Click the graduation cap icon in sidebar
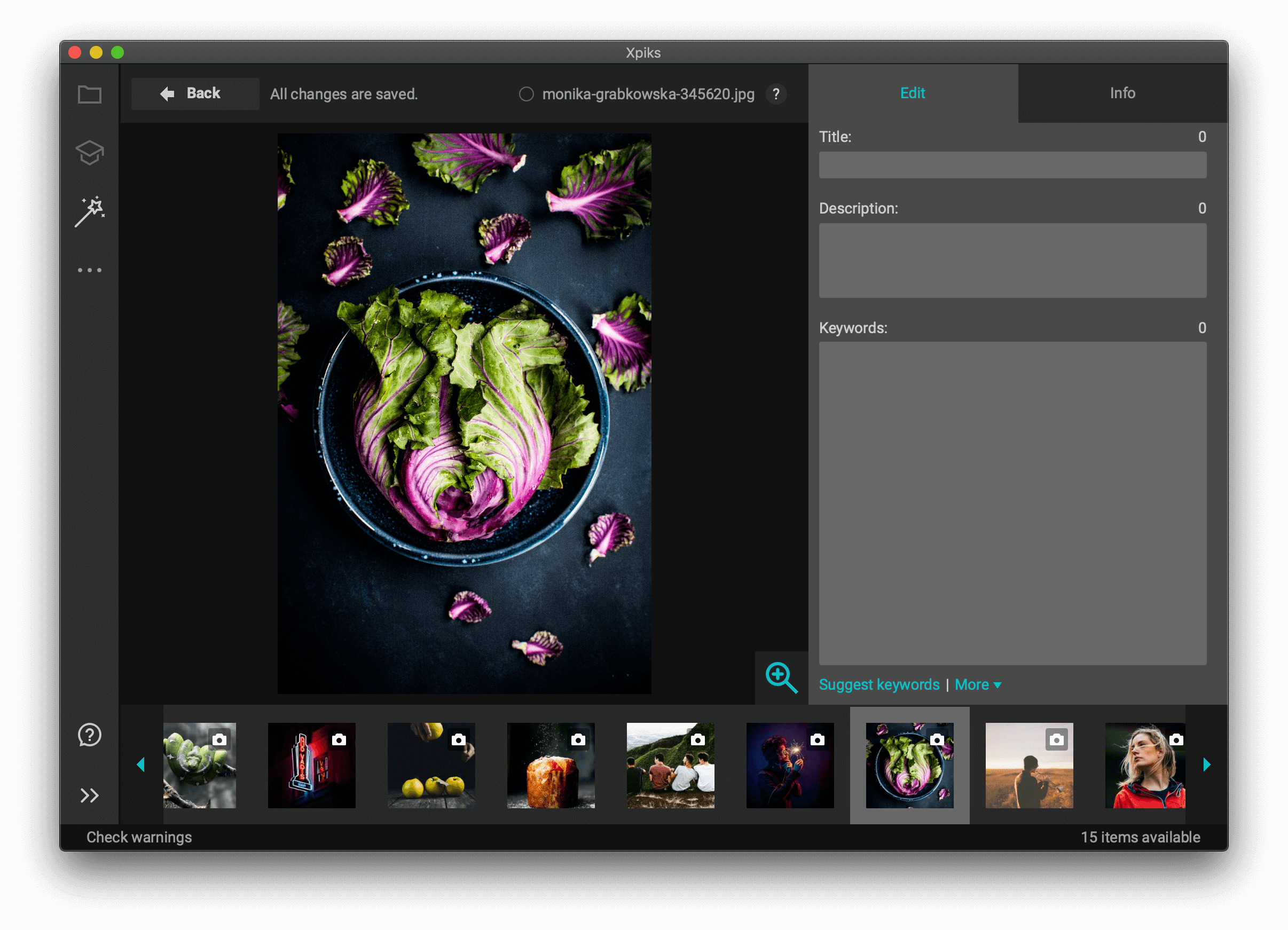 [x=89, y=152]
